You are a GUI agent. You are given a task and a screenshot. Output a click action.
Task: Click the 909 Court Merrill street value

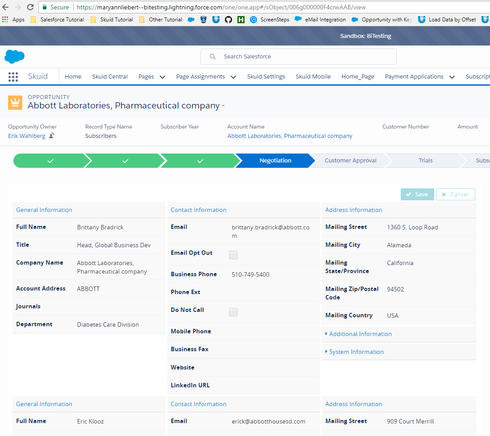point(410,421)
